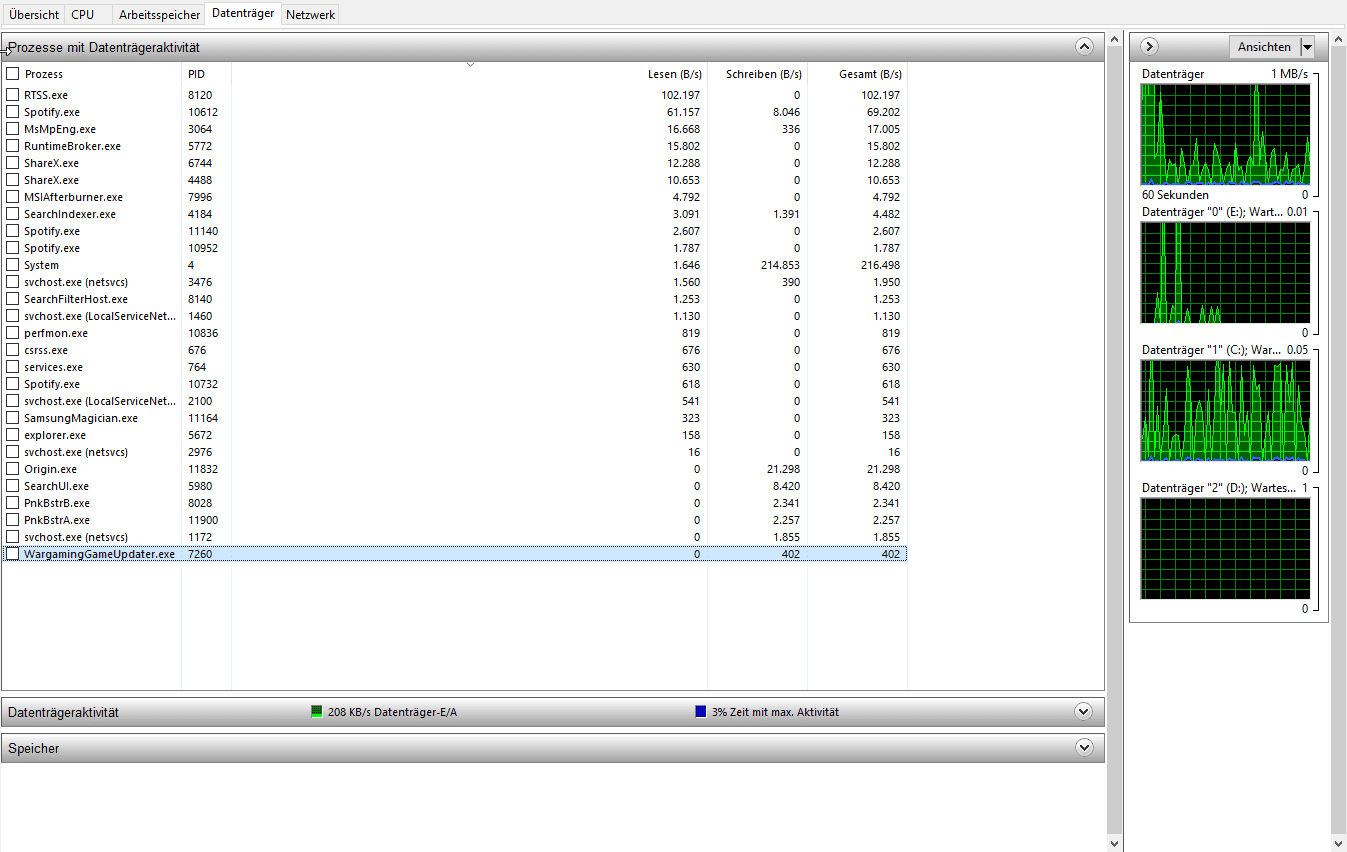The width and height of the screenshot is (1347, 852).
Task: Sort by Schreiben (B/s) column header
Action: tap(764, 74)
